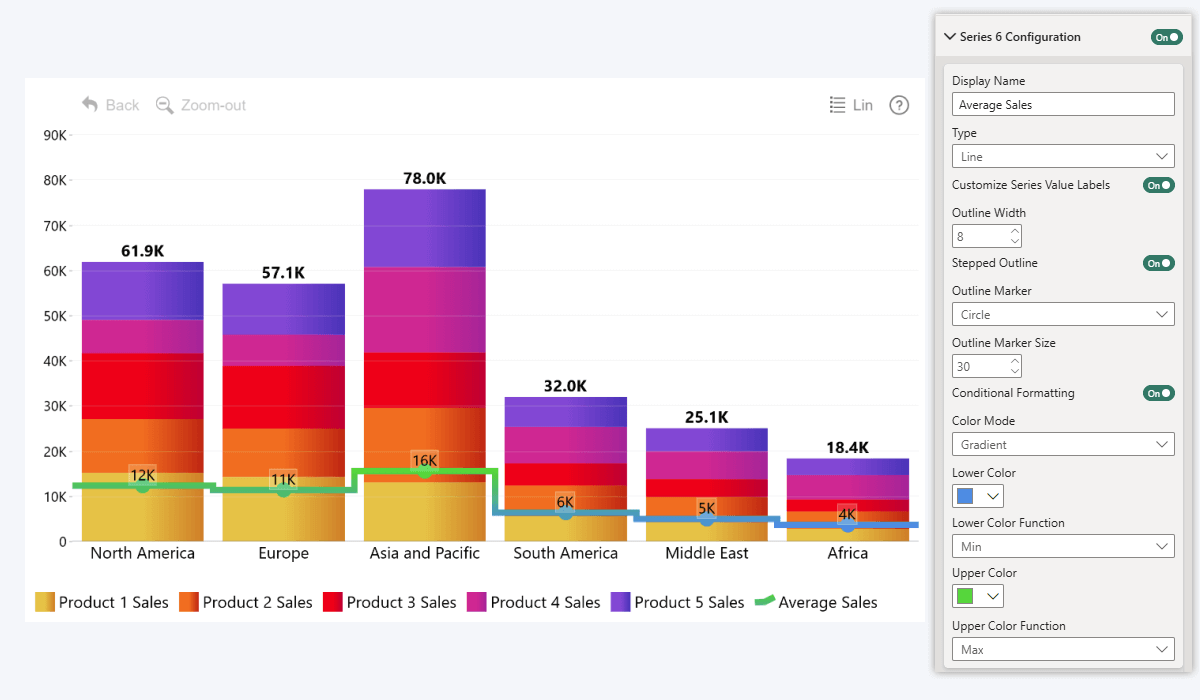This screenshot has height=700, width=1200.
Task: Increase Outline Width using up stepper
Action: [1015, 231]
